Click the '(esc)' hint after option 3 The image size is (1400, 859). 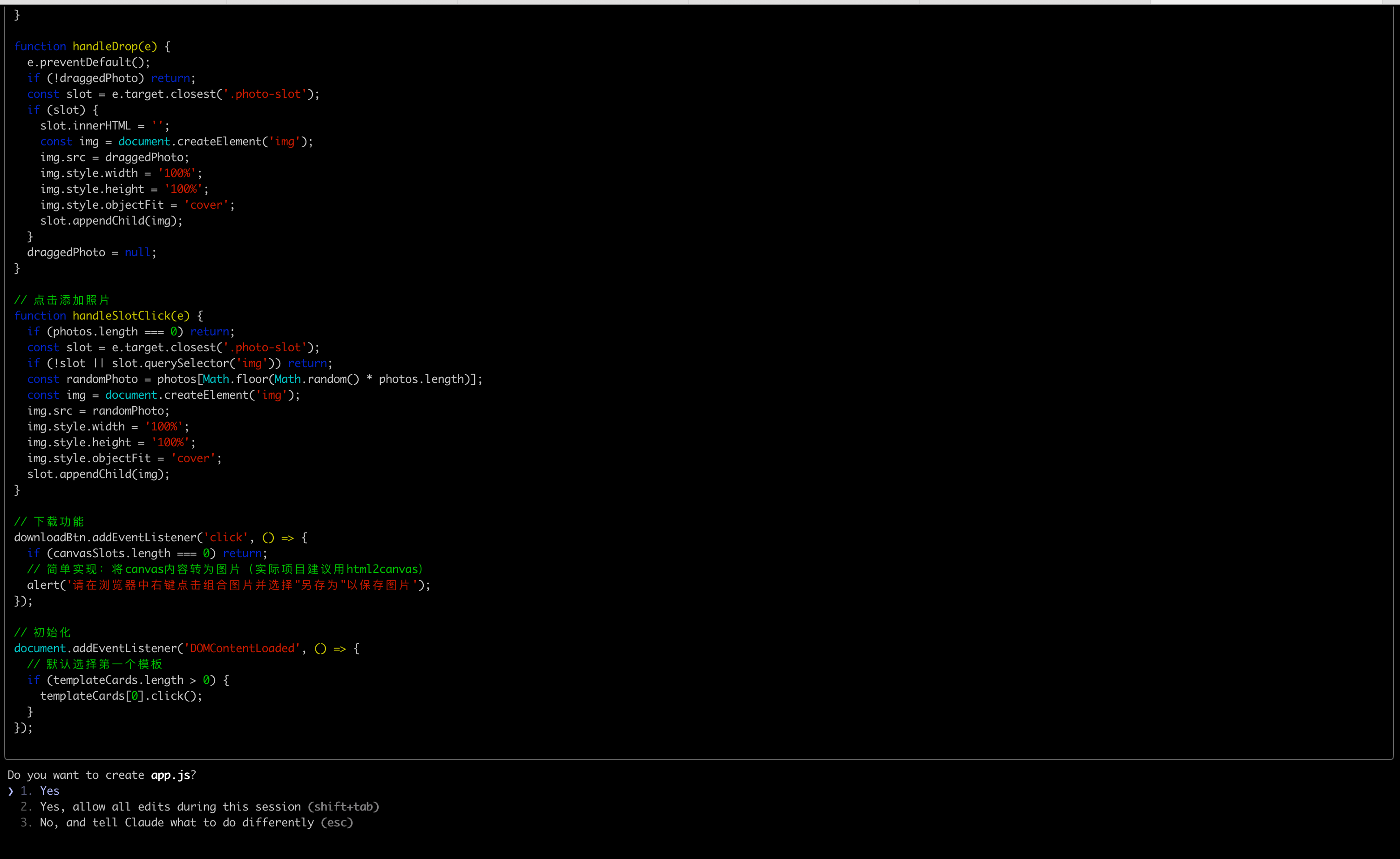tap(337, 823)
